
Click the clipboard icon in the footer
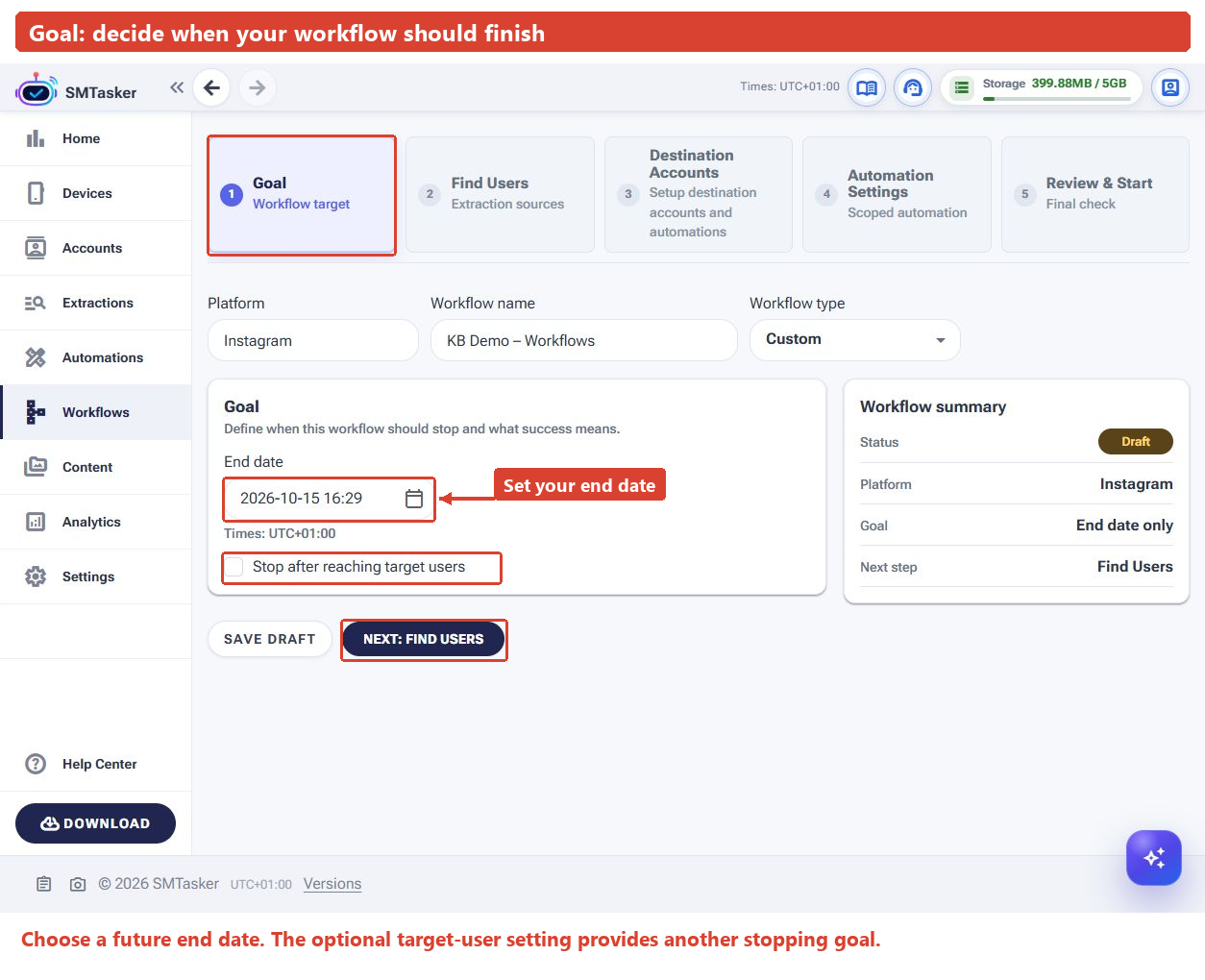(44, 884)
